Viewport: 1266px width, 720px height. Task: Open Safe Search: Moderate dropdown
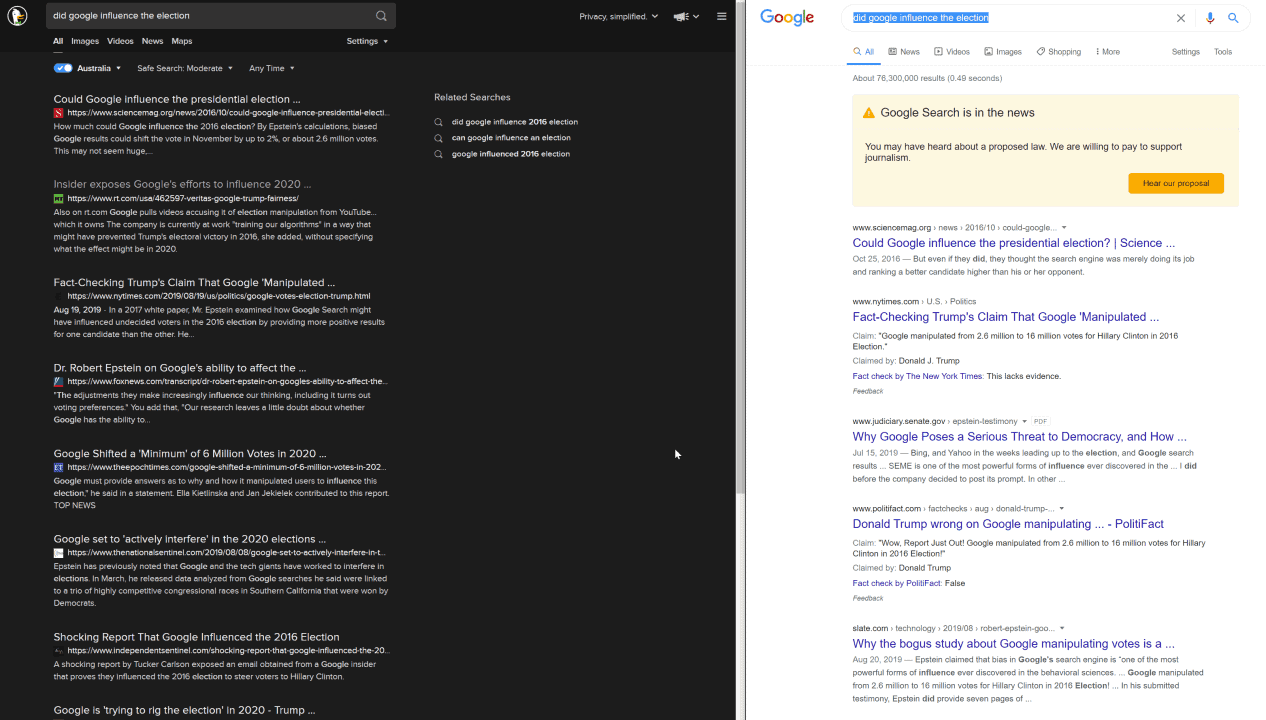[185, 68]
